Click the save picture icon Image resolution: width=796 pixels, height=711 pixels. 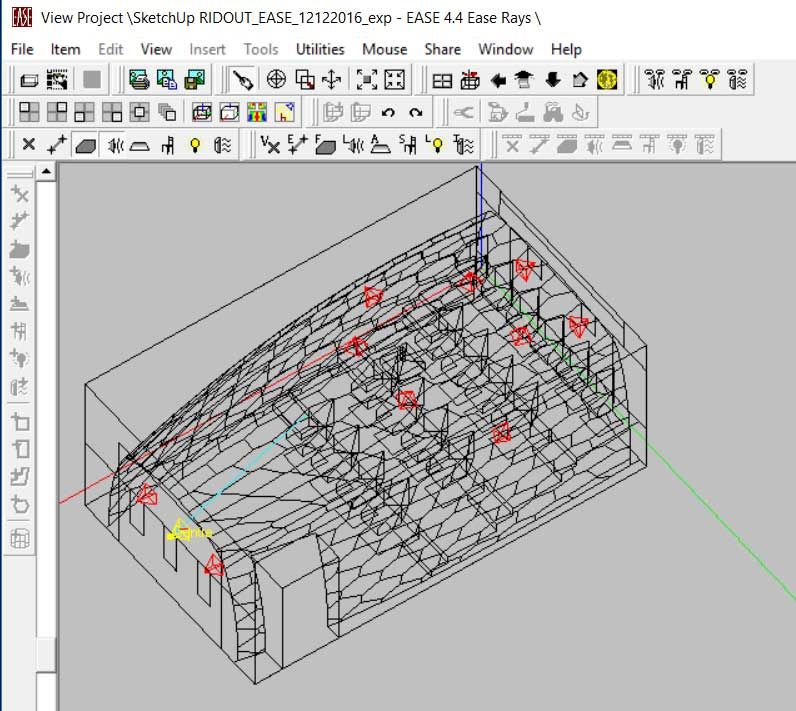pos(194,80)
